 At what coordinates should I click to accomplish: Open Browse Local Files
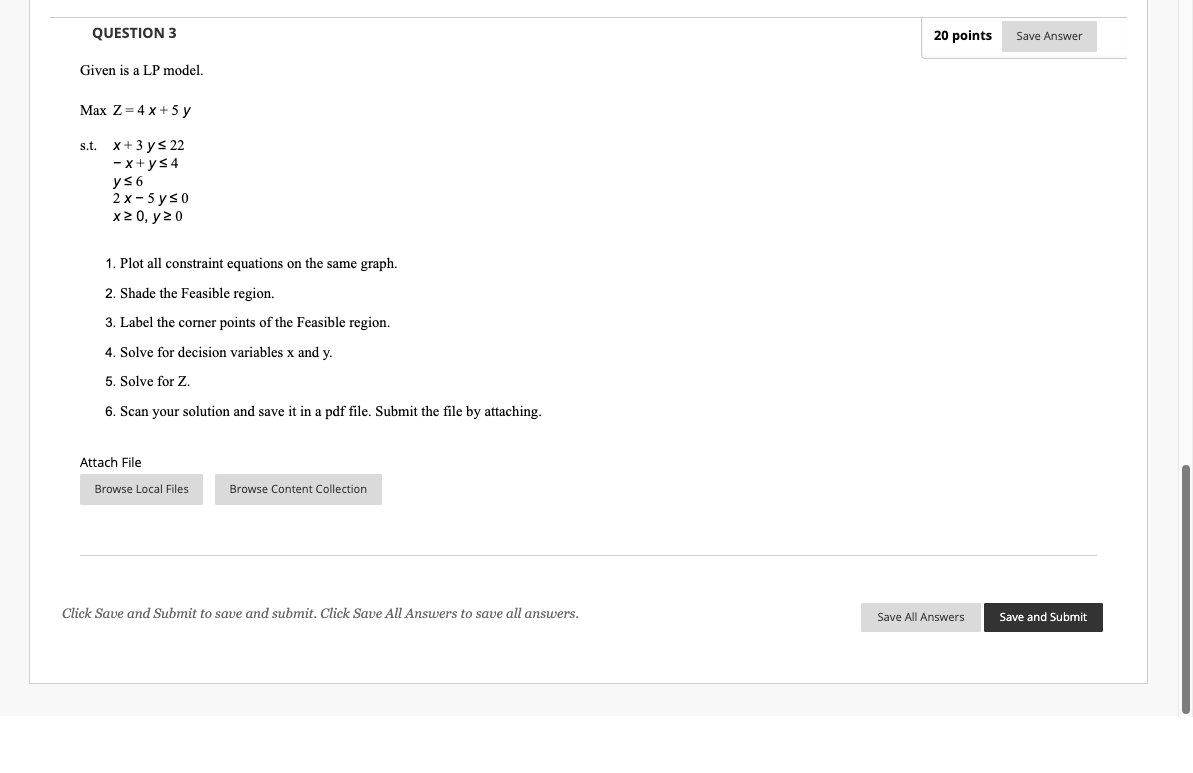click(x=142, y=489)
